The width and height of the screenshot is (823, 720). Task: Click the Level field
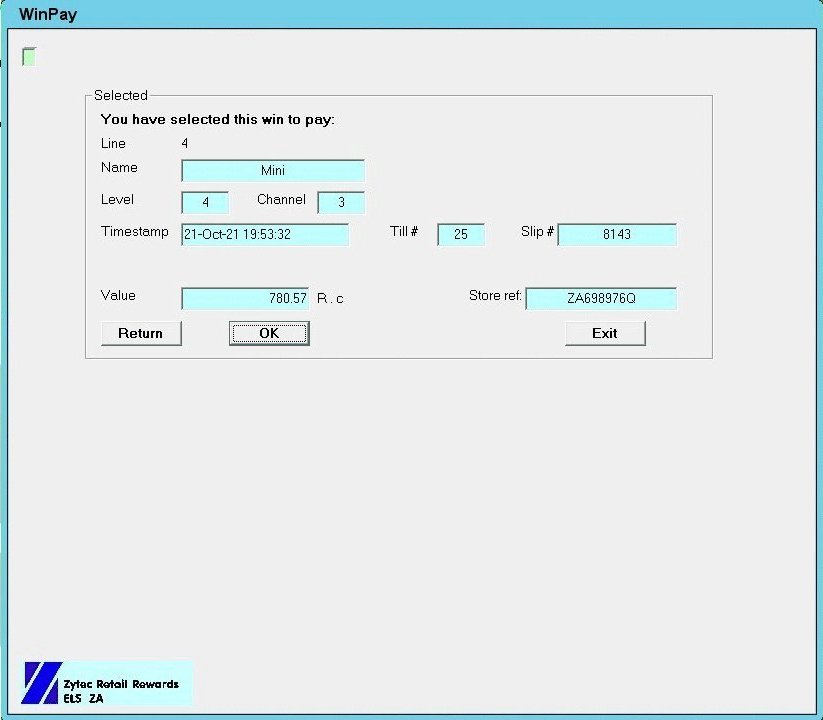pyautogui.click(x=205, y=203)
